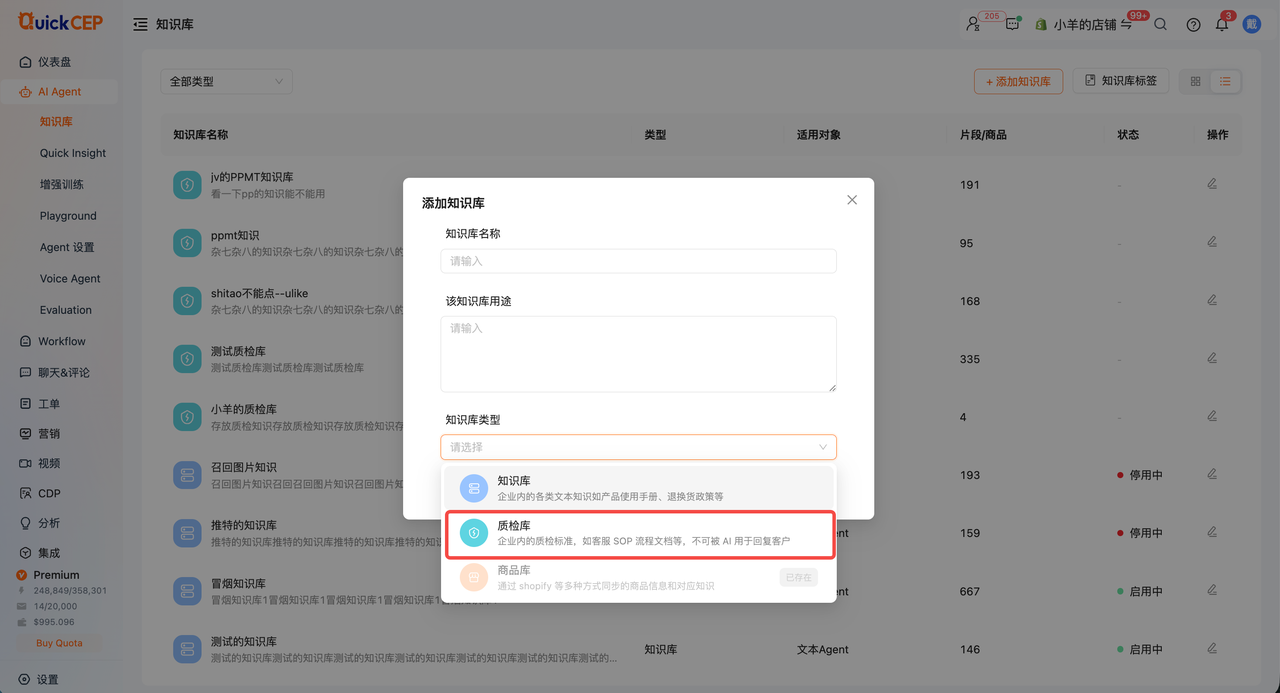The height and width of the screenshot is (693, 1280).
Task: Edit the jv的PPMT知识库 row
Action: tap(1212, 183)
